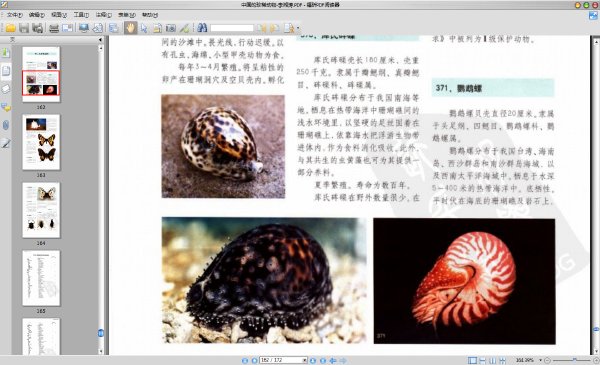Screen dimensions: 600x365
Task: Go to first page button in status bar
Action: 245,360
